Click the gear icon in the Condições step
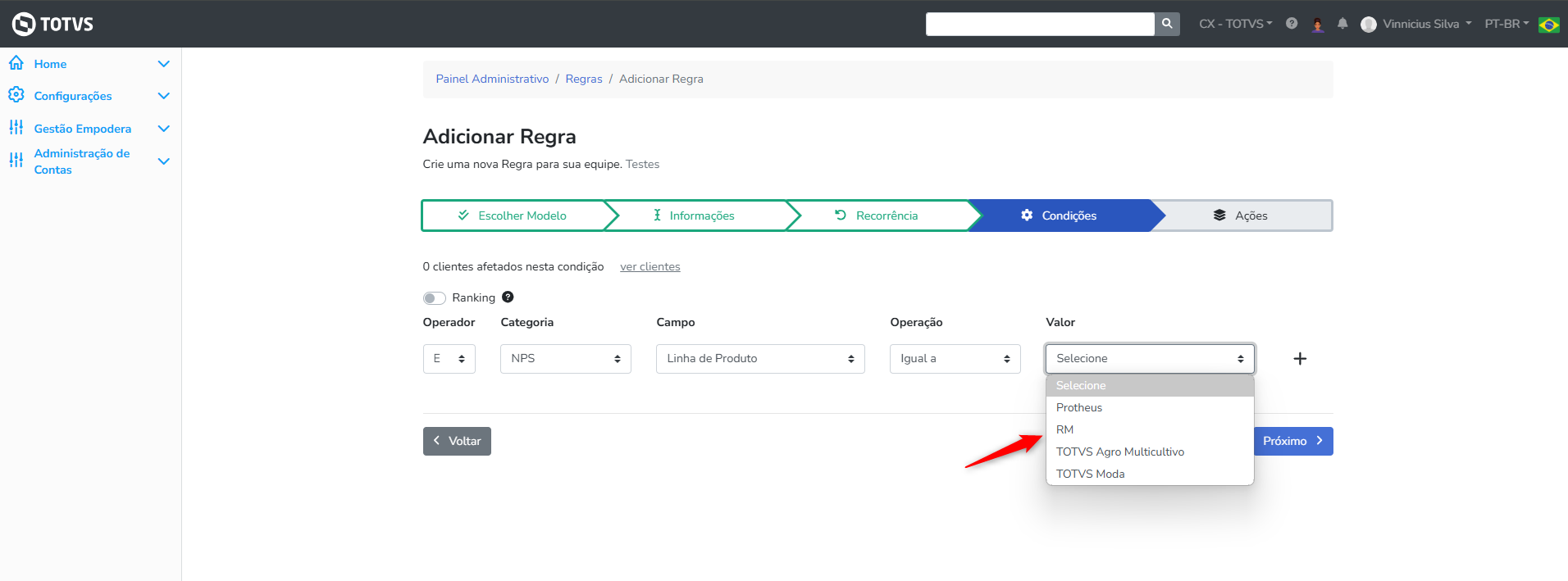Image resolution: width=1568 pixels, height=581 pixels. click(1027, 215)
